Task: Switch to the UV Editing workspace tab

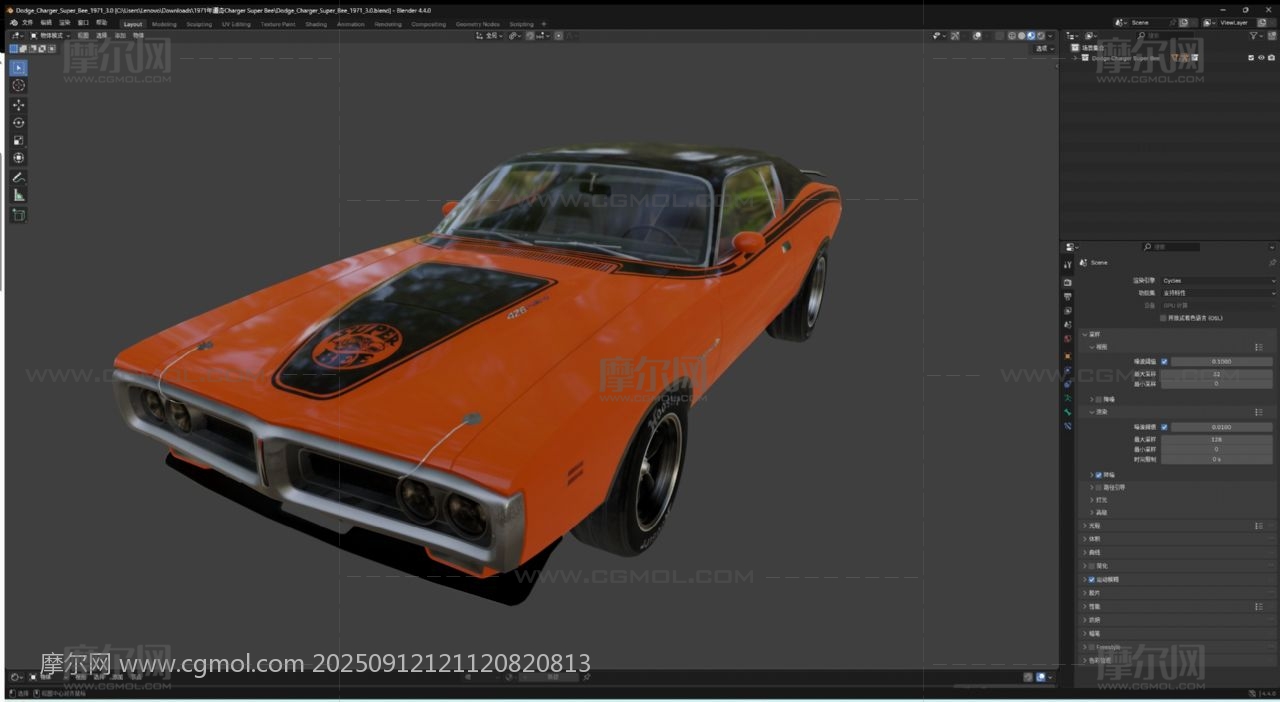Action: coord(236,24)
